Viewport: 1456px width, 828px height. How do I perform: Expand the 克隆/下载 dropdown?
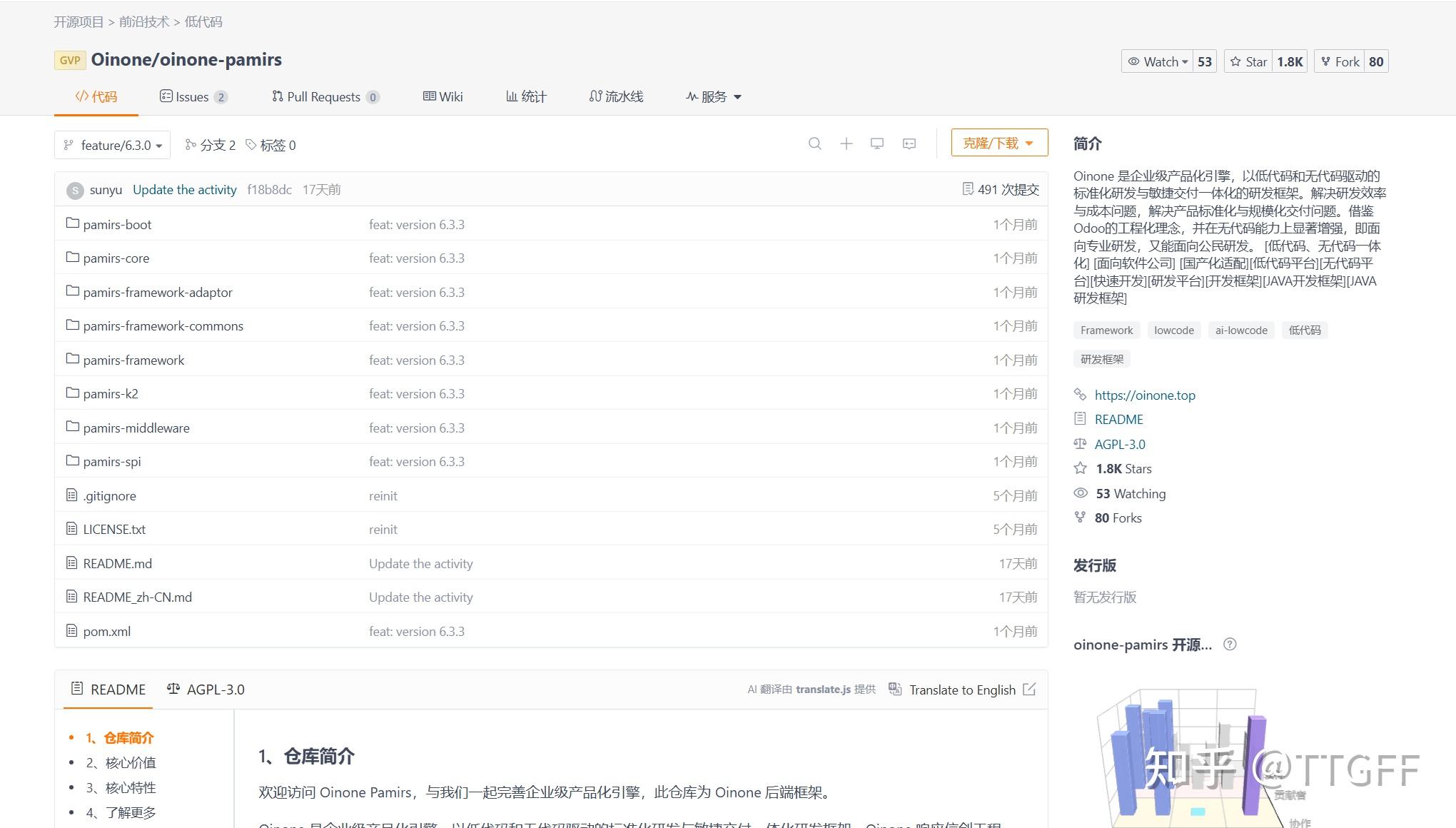999,142
